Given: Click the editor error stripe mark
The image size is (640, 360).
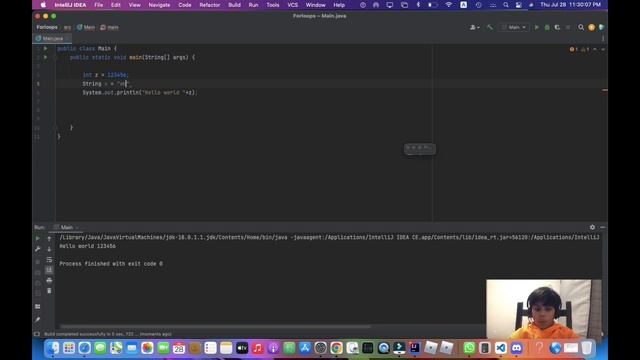Looking at the screenshot, I should coord(604,90).
